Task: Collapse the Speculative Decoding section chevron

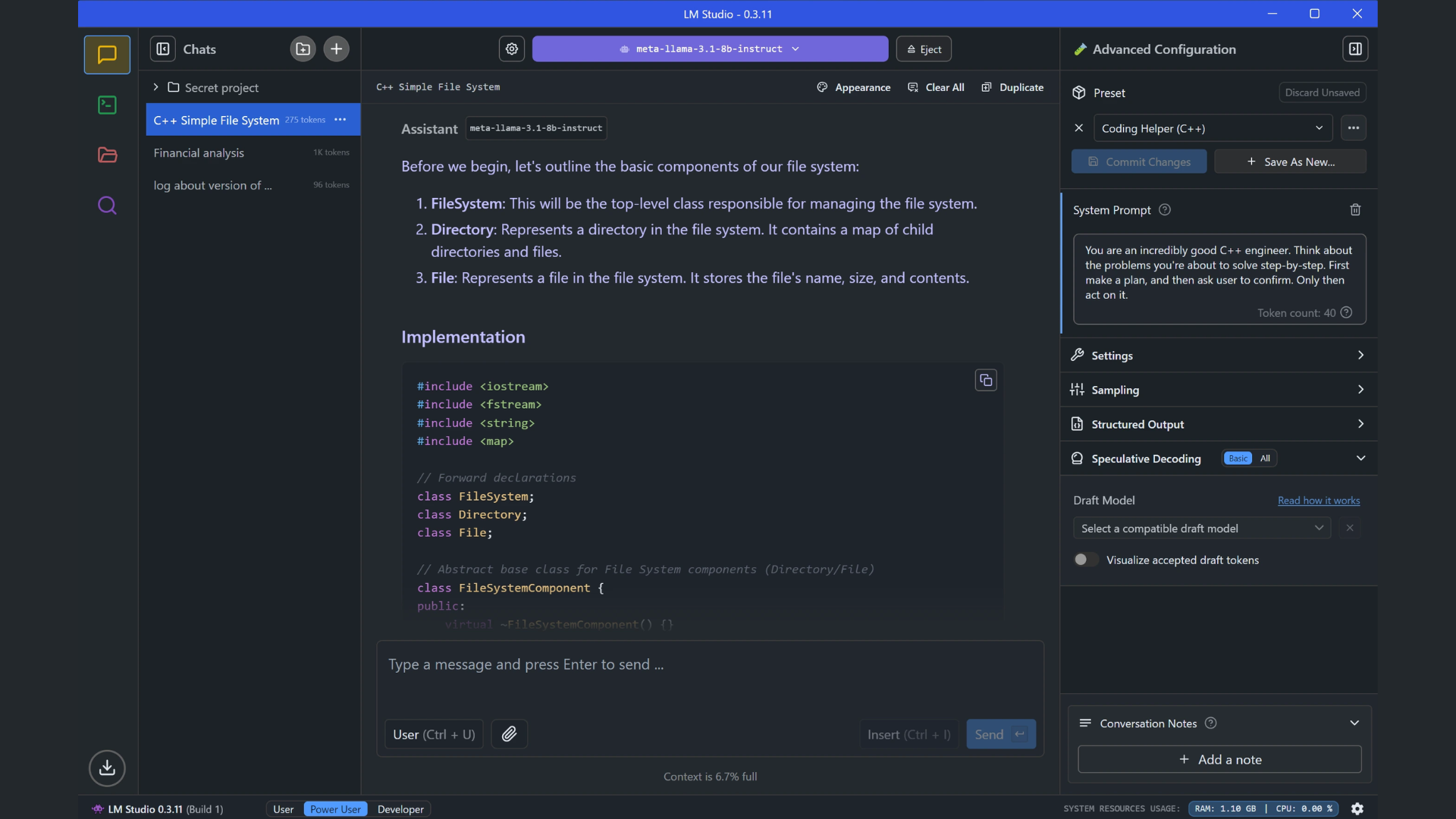Action: tap(1361, 459)
